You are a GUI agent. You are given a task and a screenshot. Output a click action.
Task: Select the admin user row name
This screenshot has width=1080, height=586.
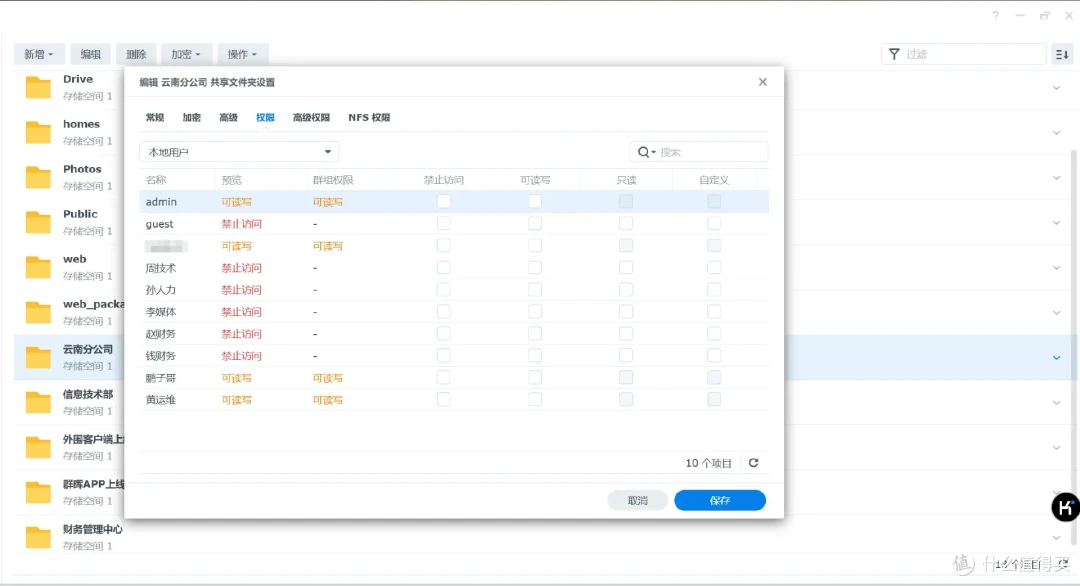point(161,202)
